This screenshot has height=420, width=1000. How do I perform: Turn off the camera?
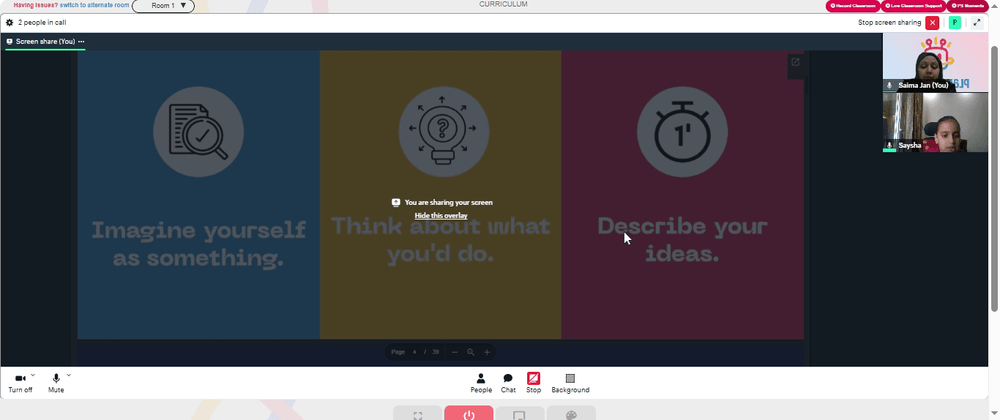[x=20, y=383]
